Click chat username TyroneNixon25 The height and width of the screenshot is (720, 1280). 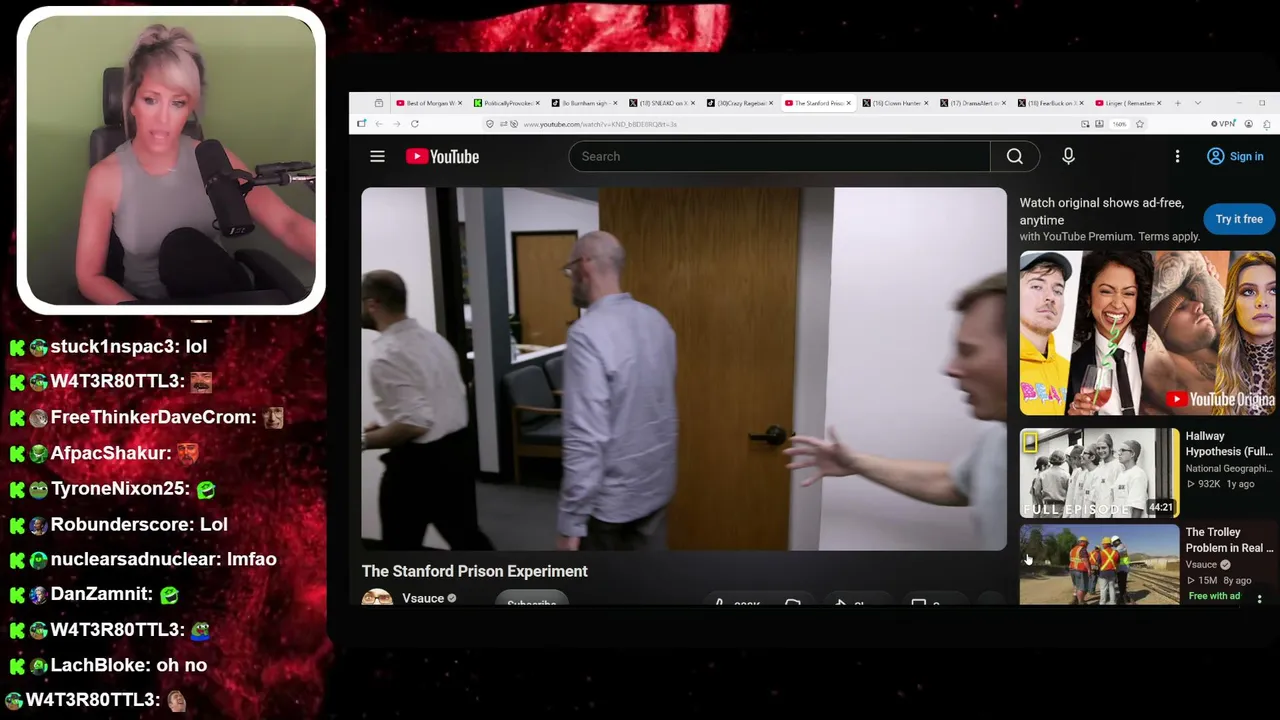(120, 489)
